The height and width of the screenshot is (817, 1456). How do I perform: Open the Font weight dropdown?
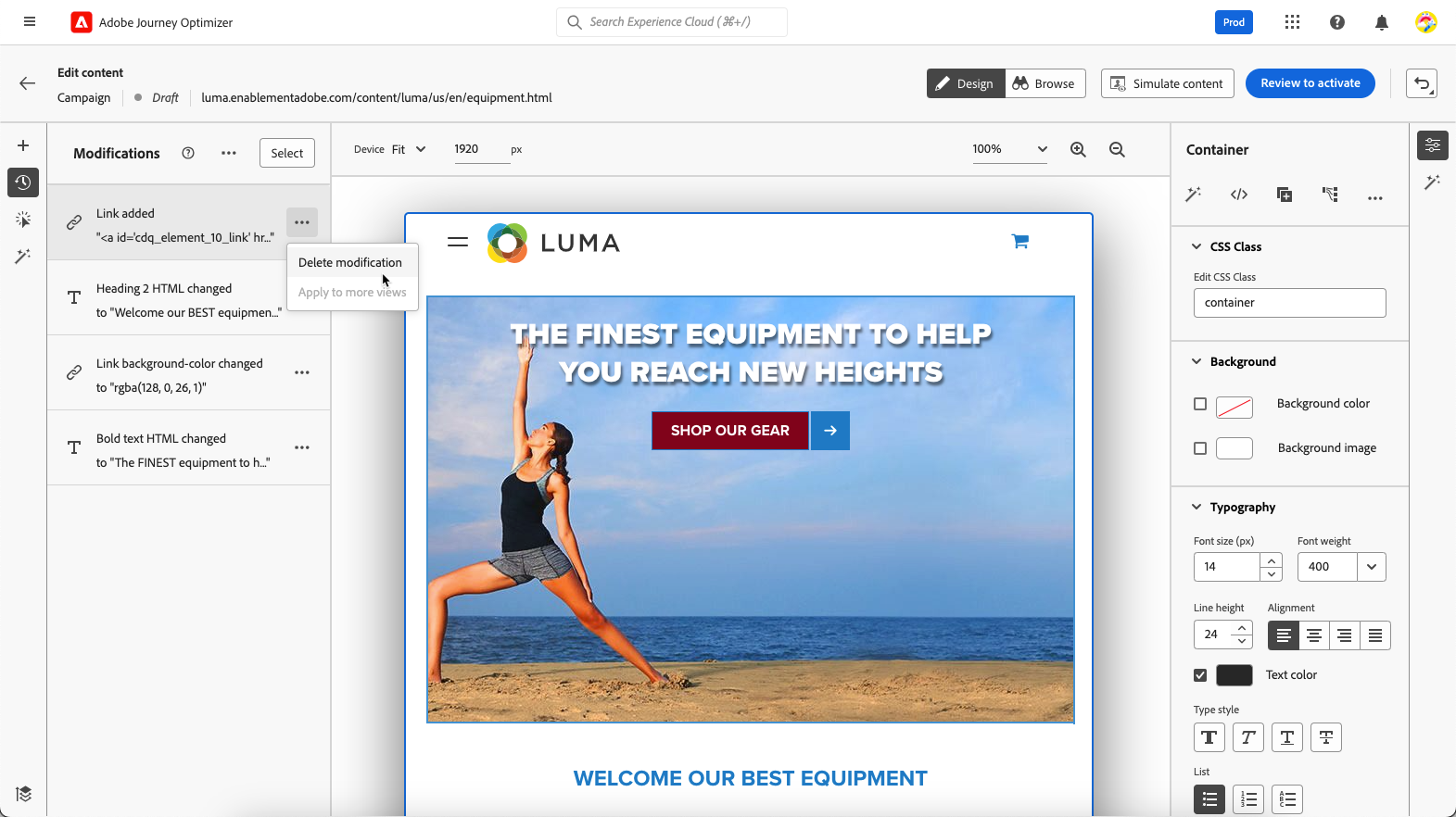tap(1372, 567)
